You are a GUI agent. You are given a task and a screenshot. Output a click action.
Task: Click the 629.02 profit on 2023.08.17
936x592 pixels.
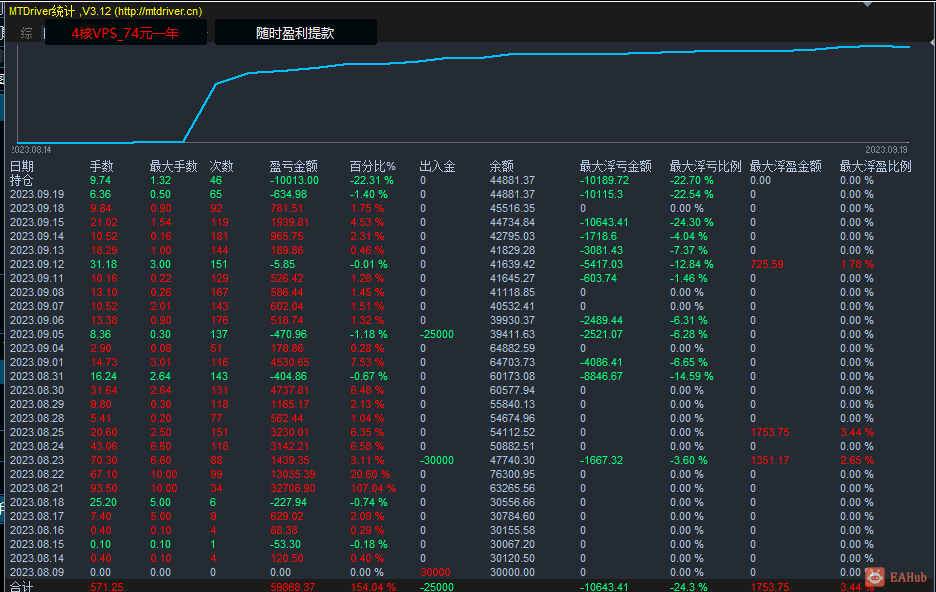[287, 517]
